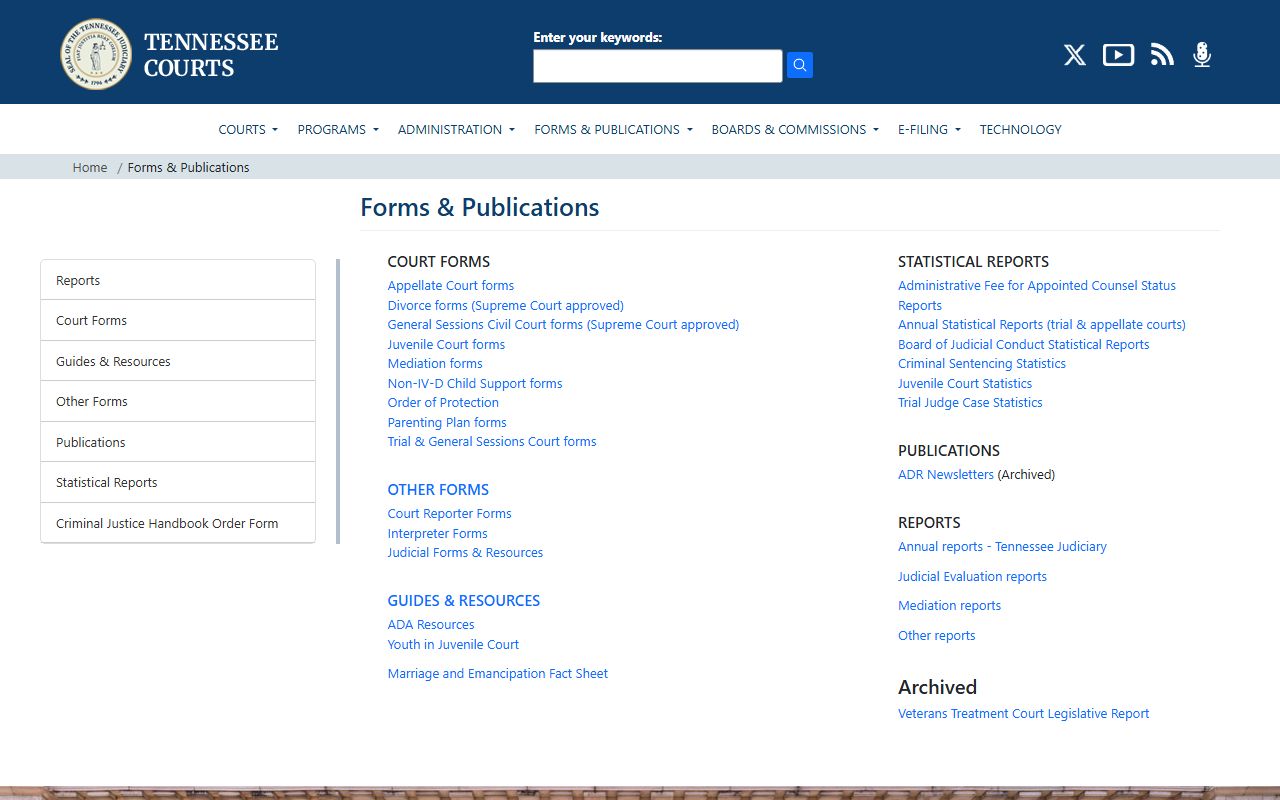This screenshot has width=1280, height=800.
Task: Open the Mediation forms link
Action: pos(435,363)
